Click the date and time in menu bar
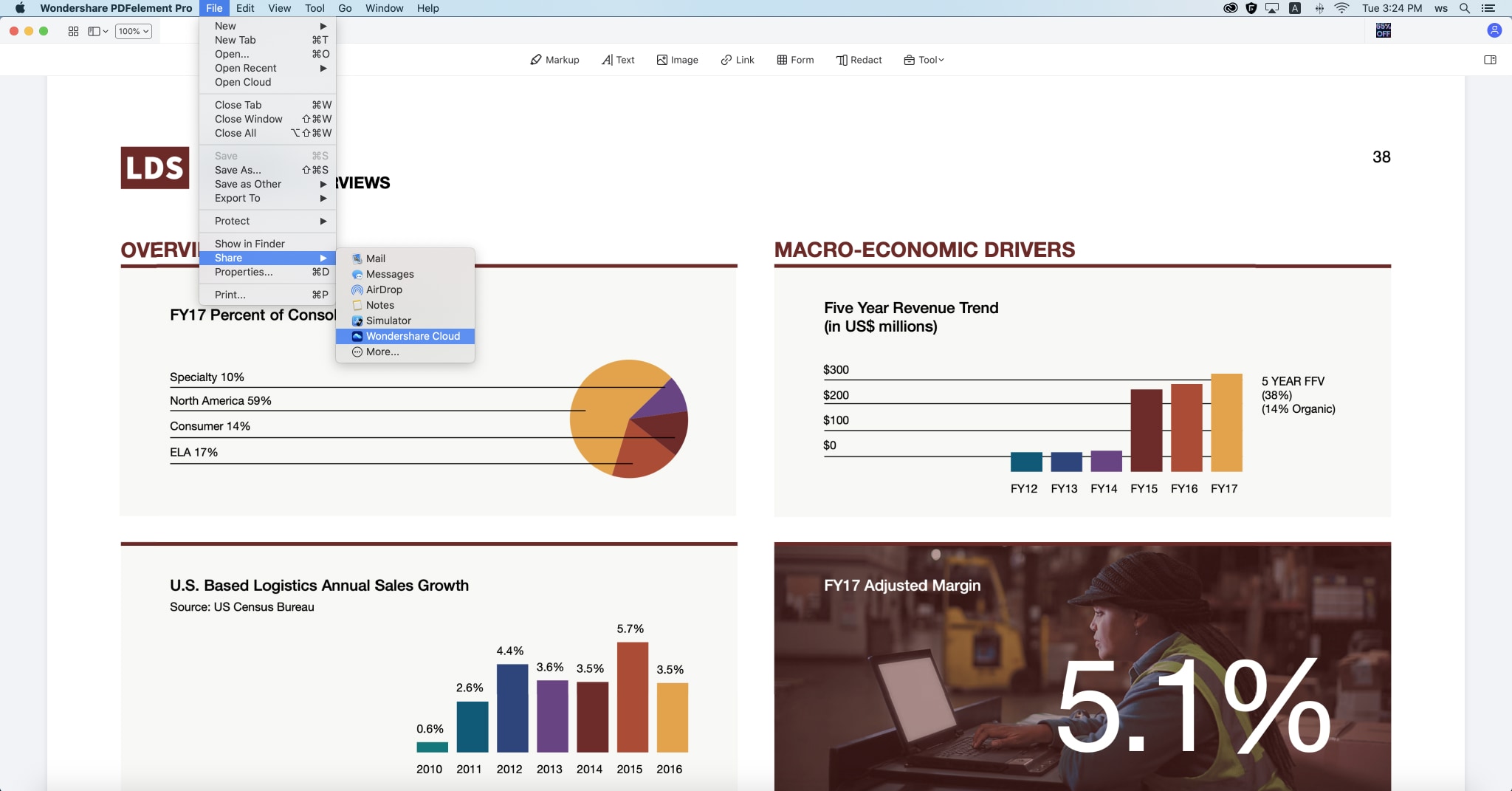This screenshot has height=791, width=1512. [x=1392, y=8]
